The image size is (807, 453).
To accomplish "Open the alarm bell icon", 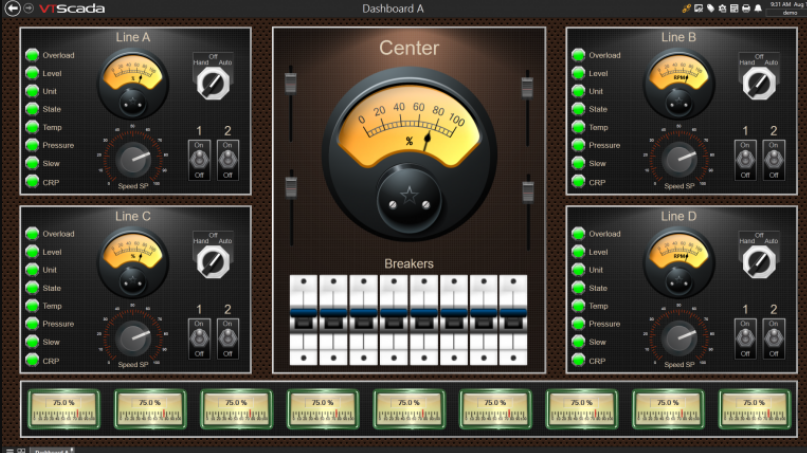I will pos(758,8).
